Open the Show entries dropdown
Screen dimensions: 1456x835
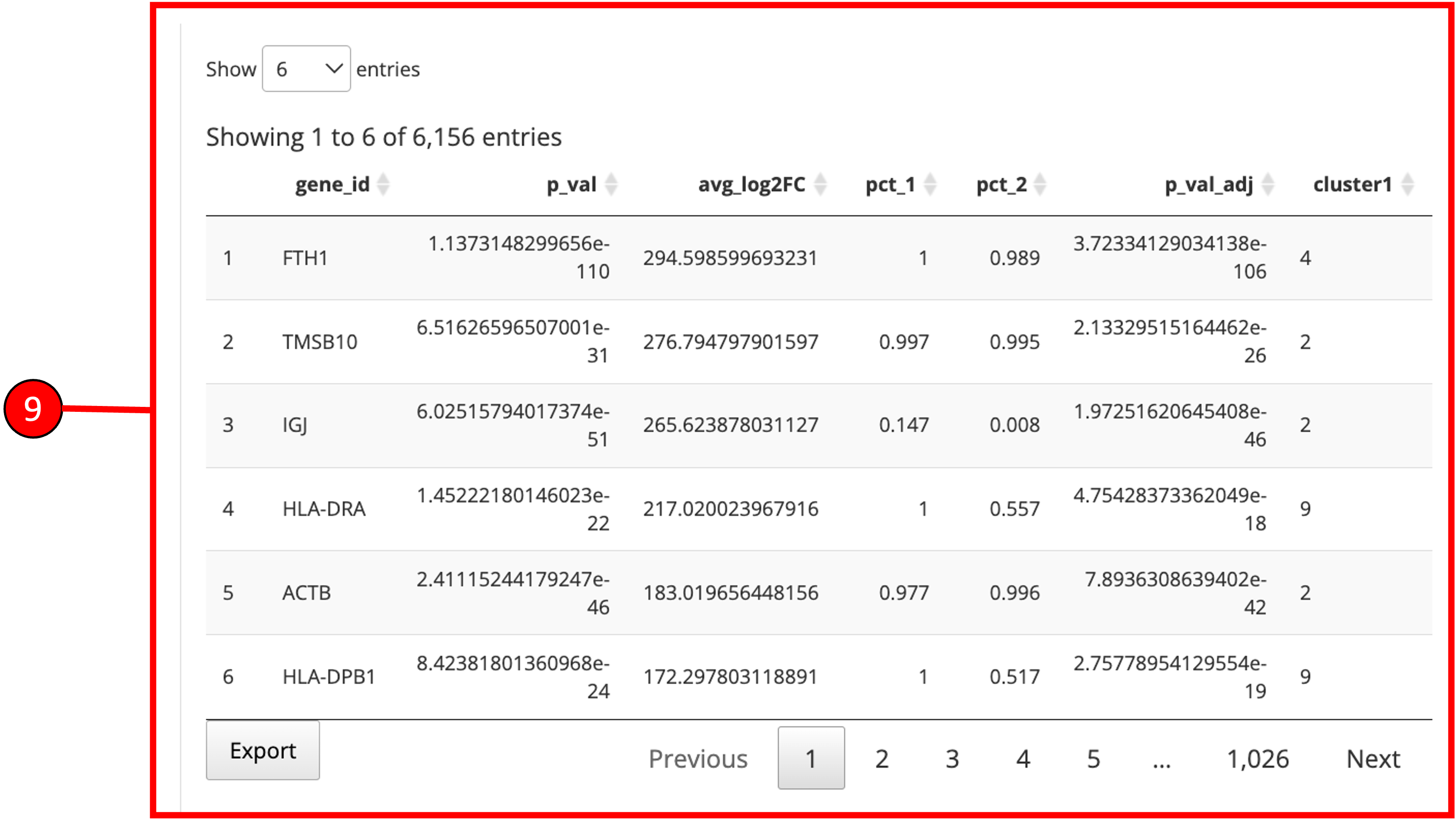tap(306, 69)
